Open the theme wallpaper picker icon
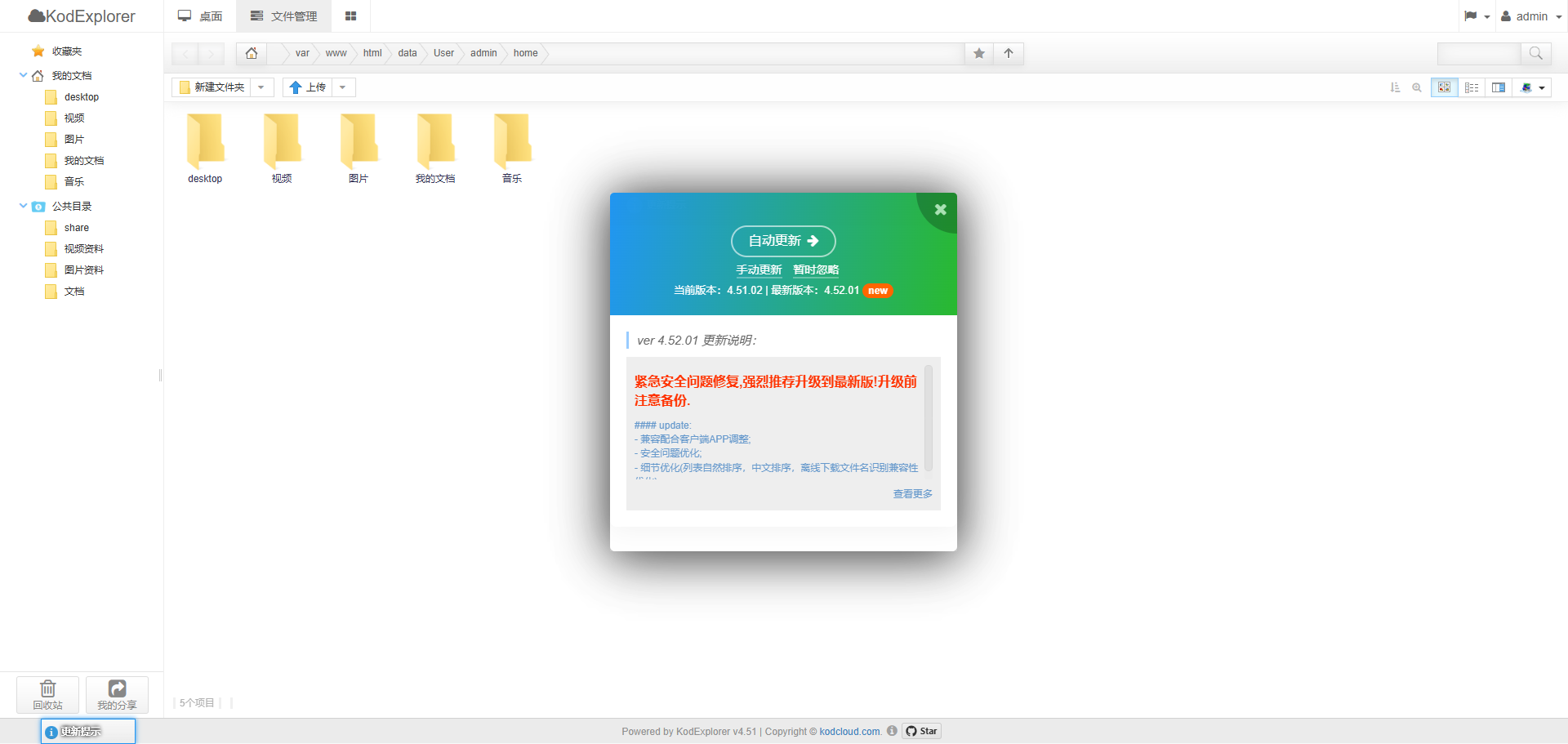Viewport: 1568px width, 744px height. (x=1526, y=87)
